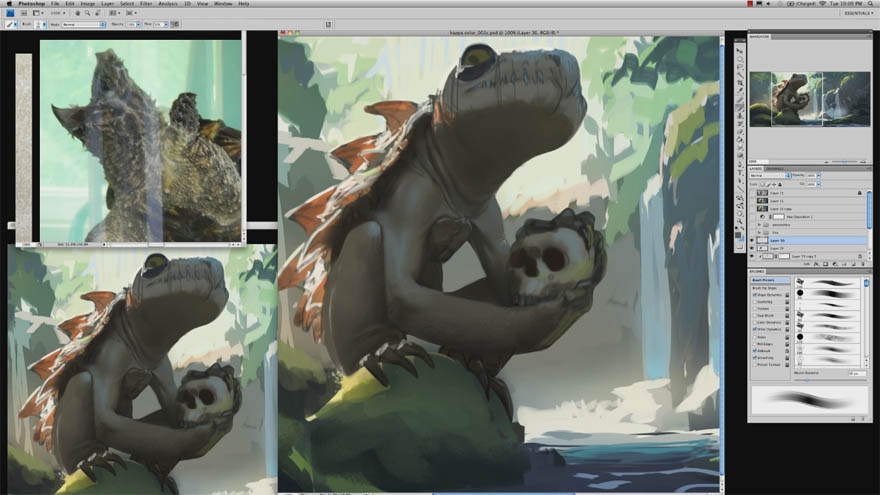Screen dimensions: 880x495
Task: Click the Lock transparent pixels icon
Action: point(762,185)
